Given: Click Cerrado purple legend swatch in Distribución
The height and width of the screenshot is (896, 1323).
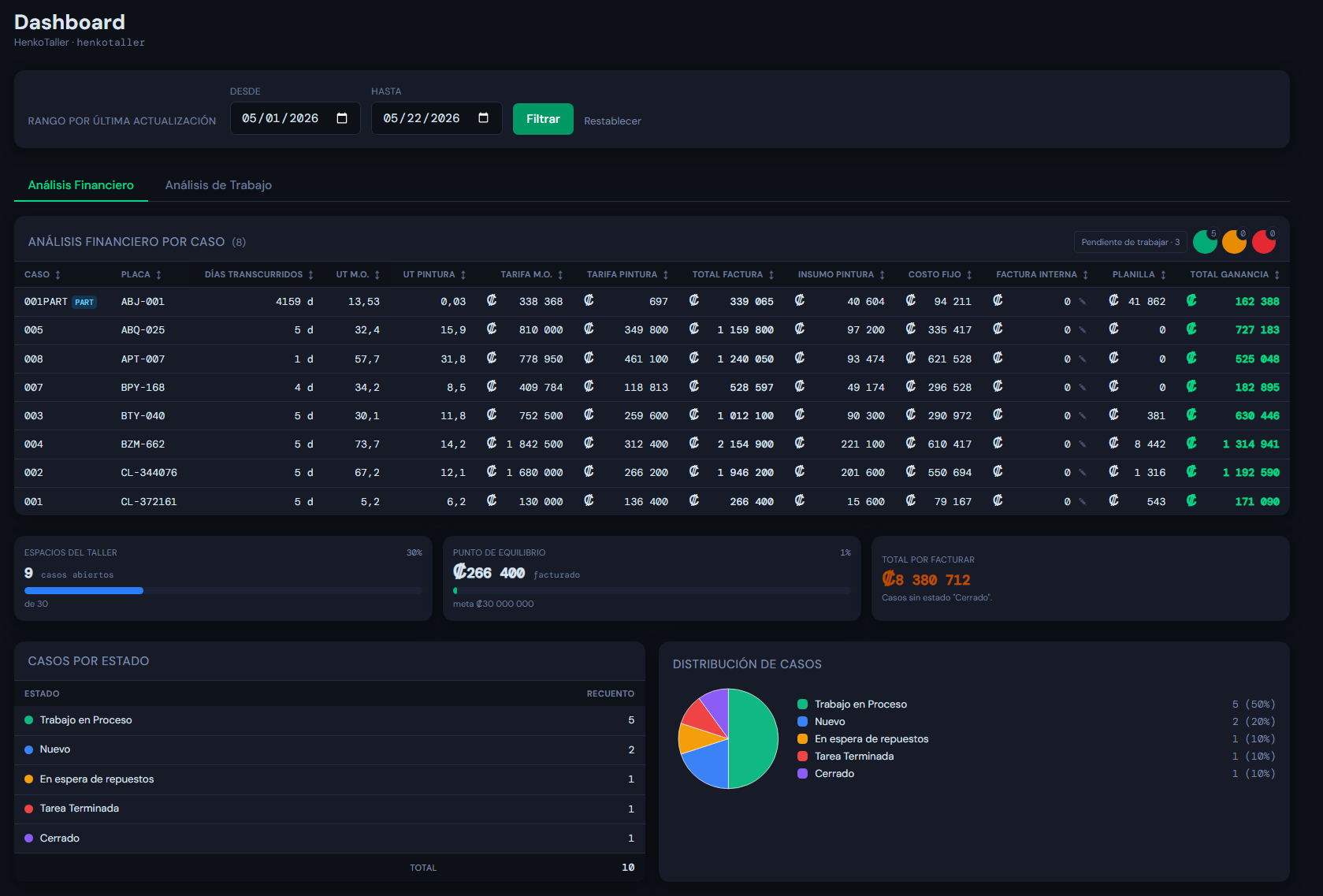Looking at the screenshot, I should coord(802,774).
